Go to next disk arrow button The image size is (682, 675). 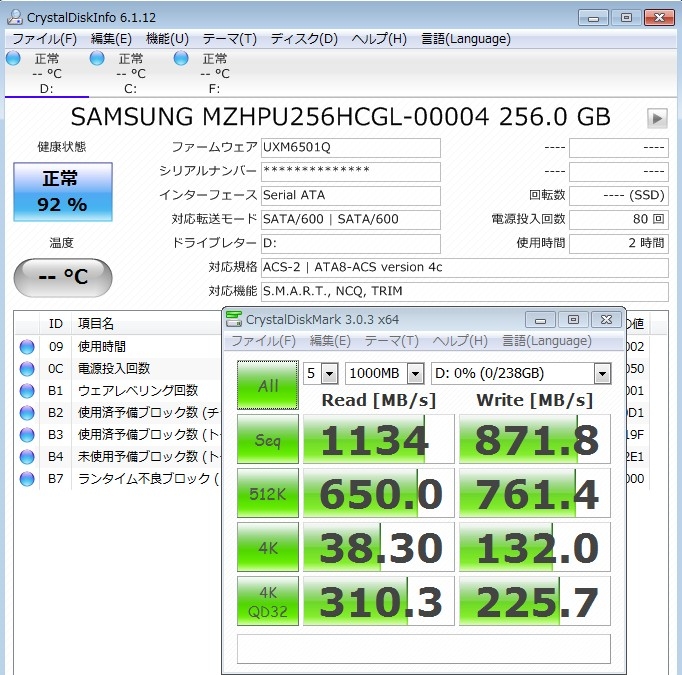[x=657, y=118]
